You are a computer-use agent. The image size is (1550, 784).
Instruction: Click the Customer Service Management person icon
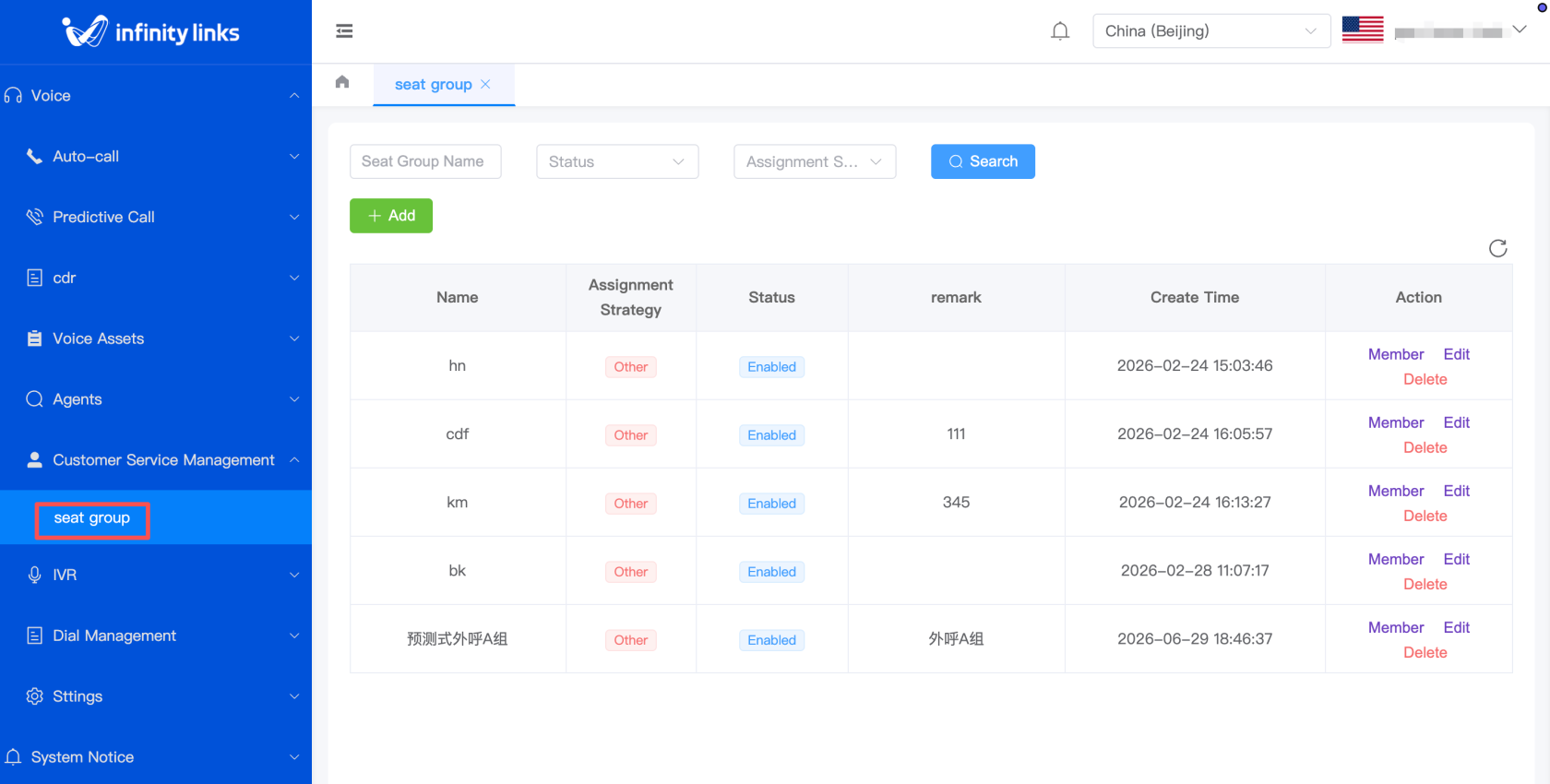34,460
